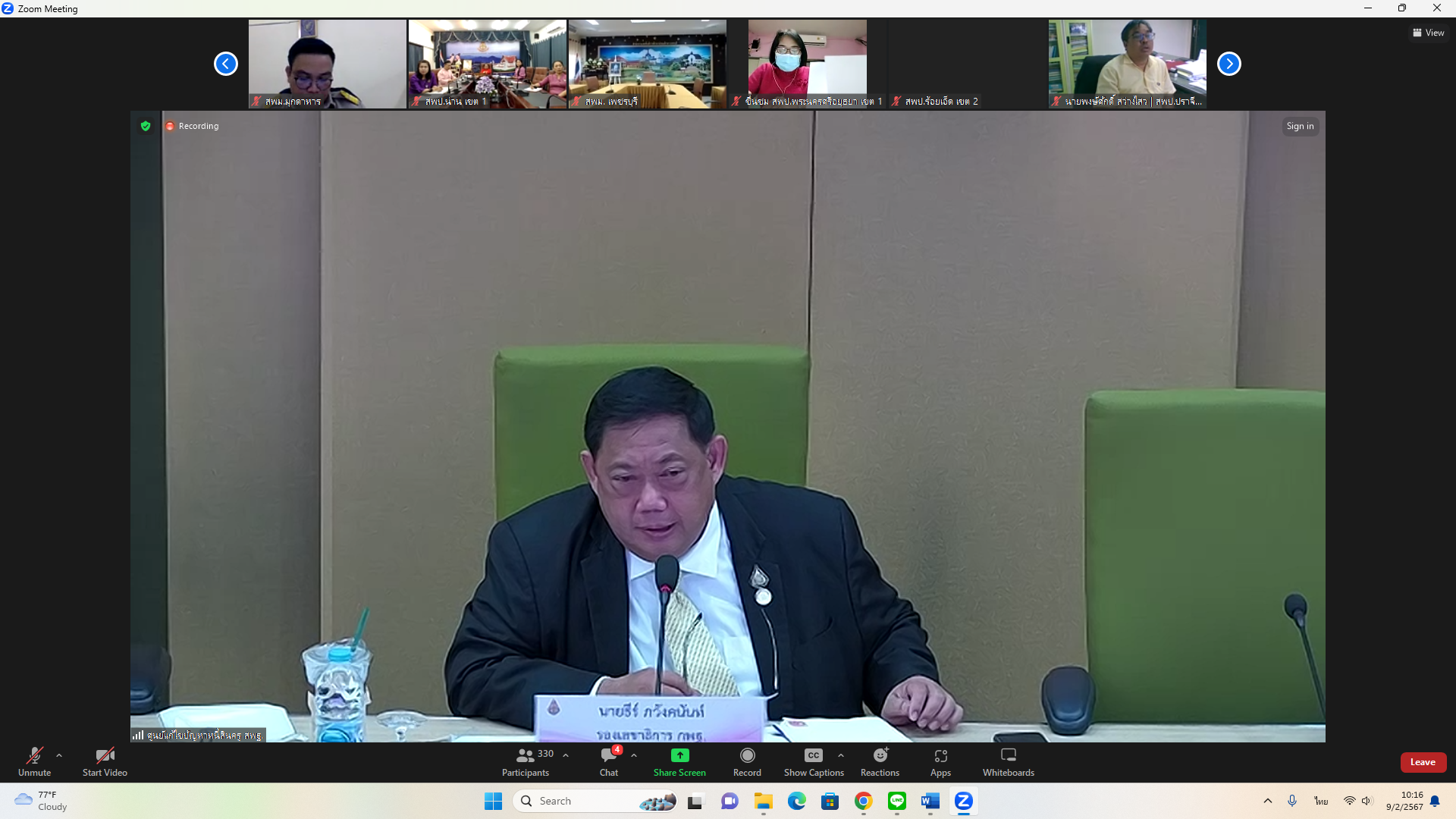1456x819 pixels.
Task: Select สพม.มุกดาหาร participant thumbnail
Action: [328, 64]
